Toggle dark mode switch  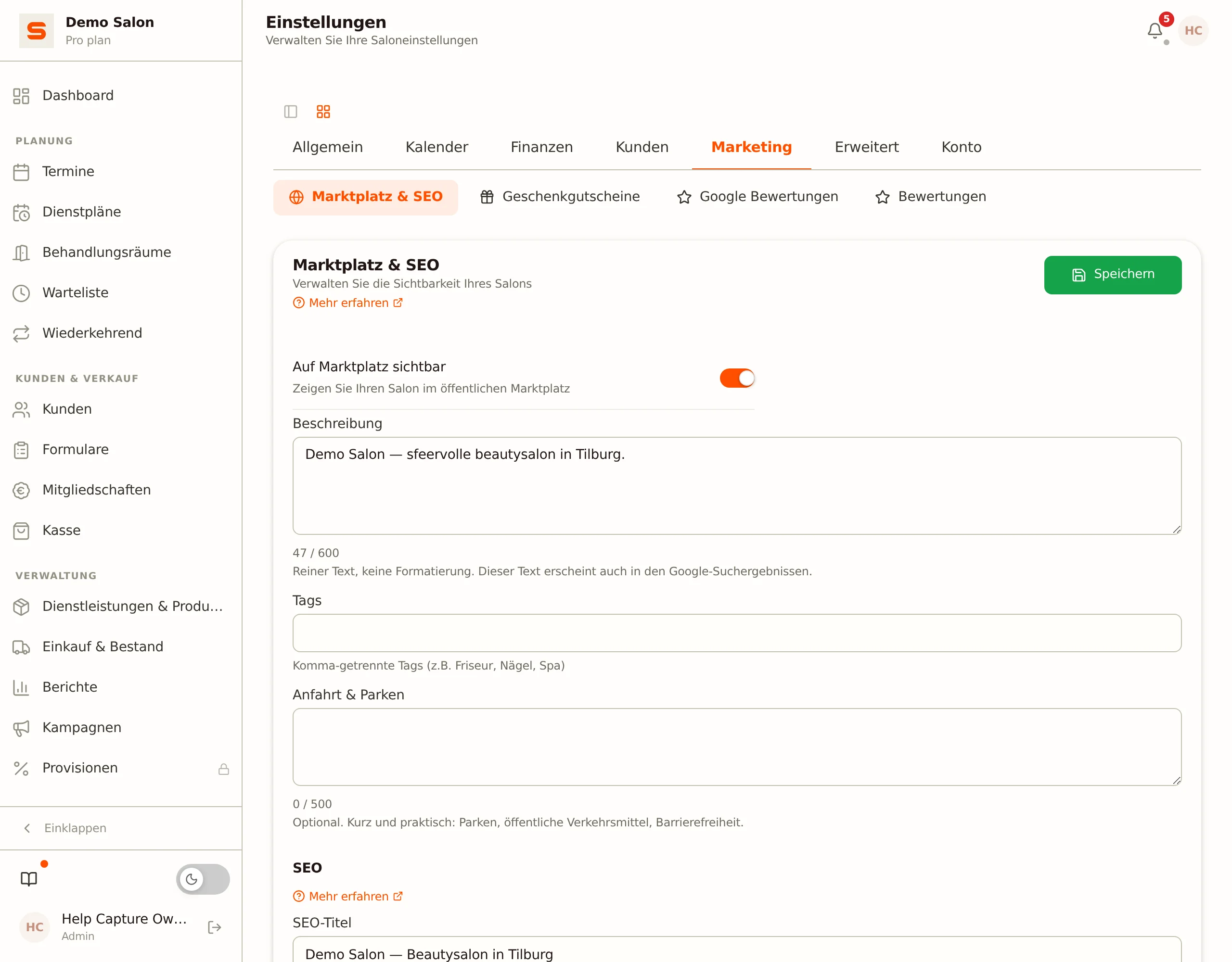coord(203,879)
